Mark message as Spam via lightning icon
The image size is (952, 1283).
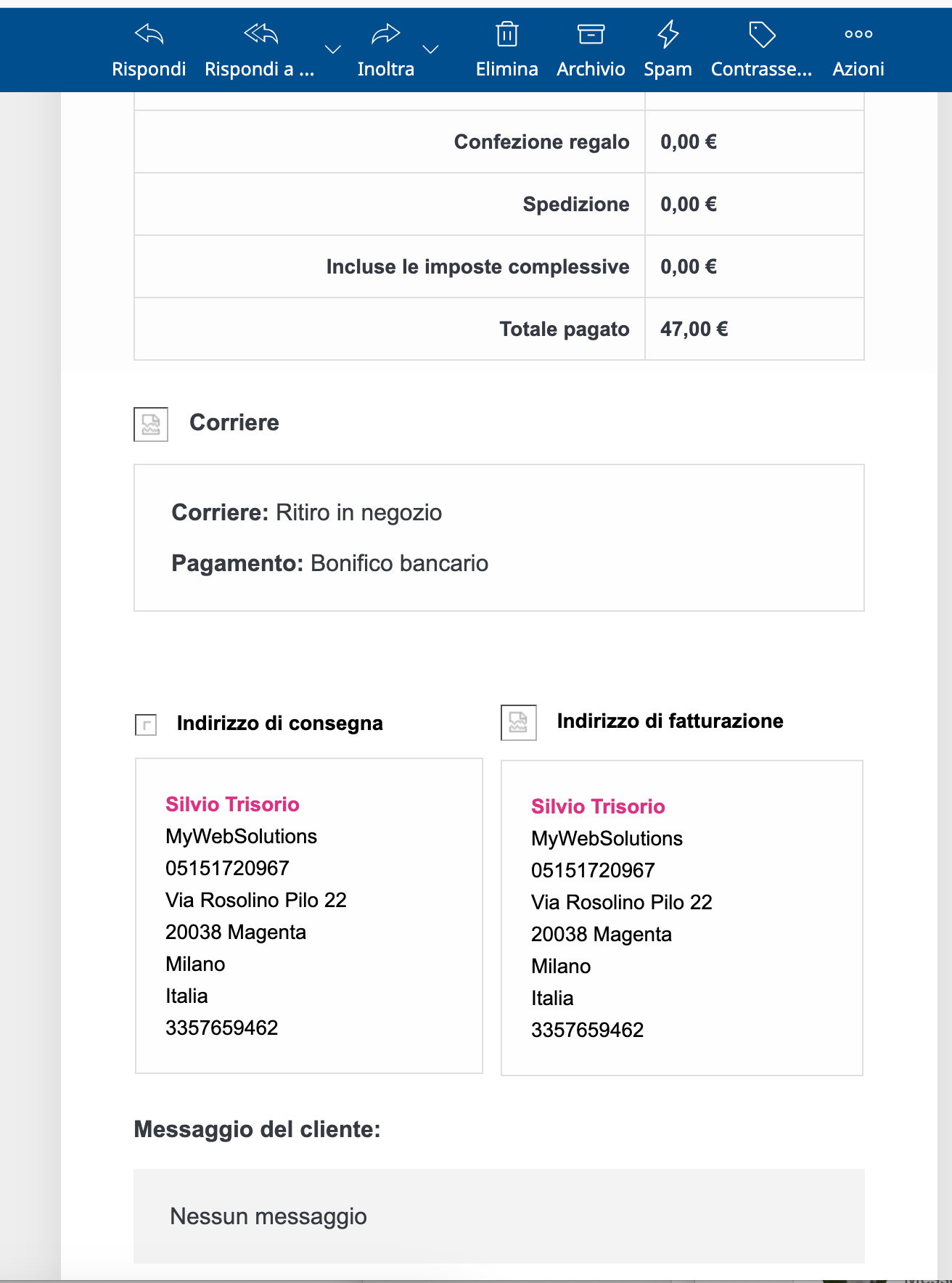[x=668, y=34]
